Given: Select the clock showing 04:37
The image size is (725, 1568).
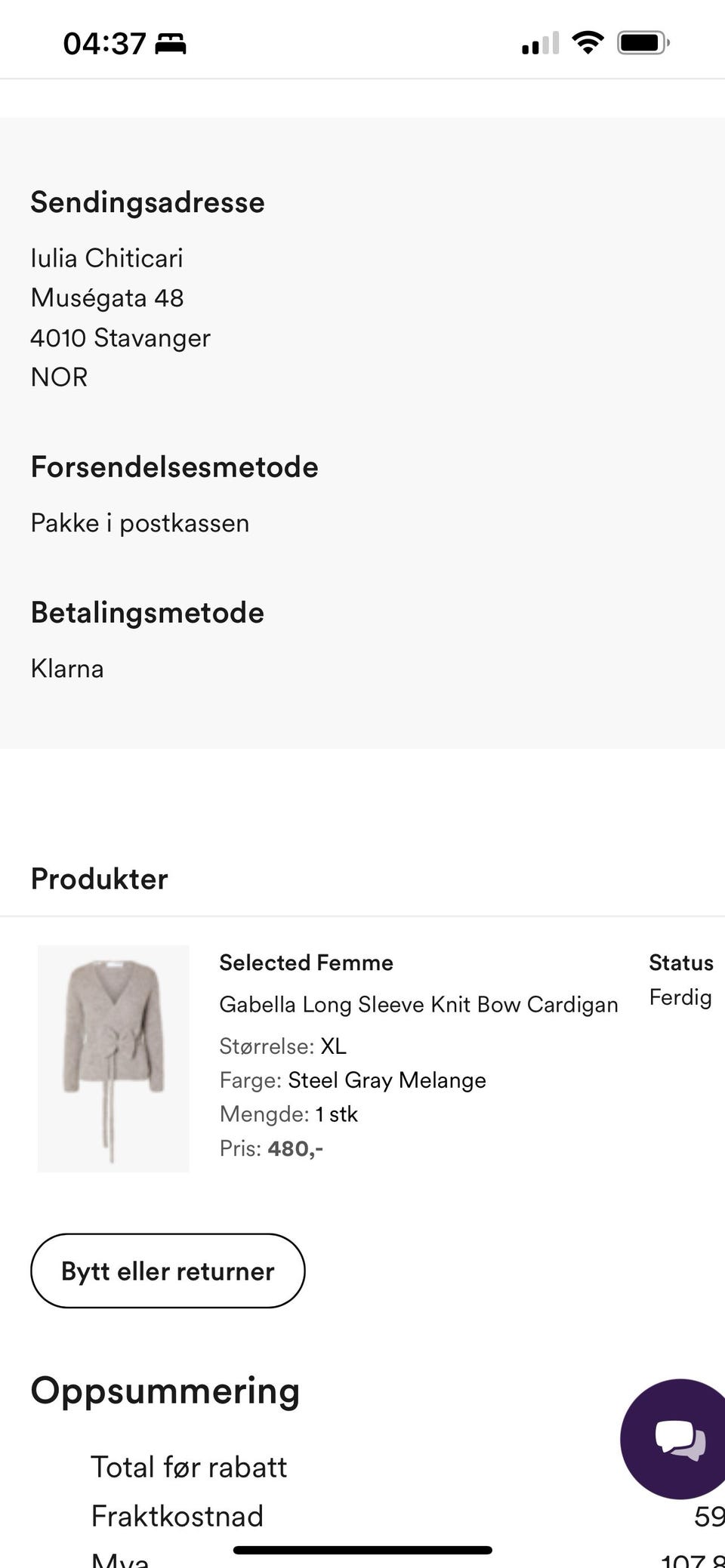Looking at the screenshot, I should click(x=103, y=43).
